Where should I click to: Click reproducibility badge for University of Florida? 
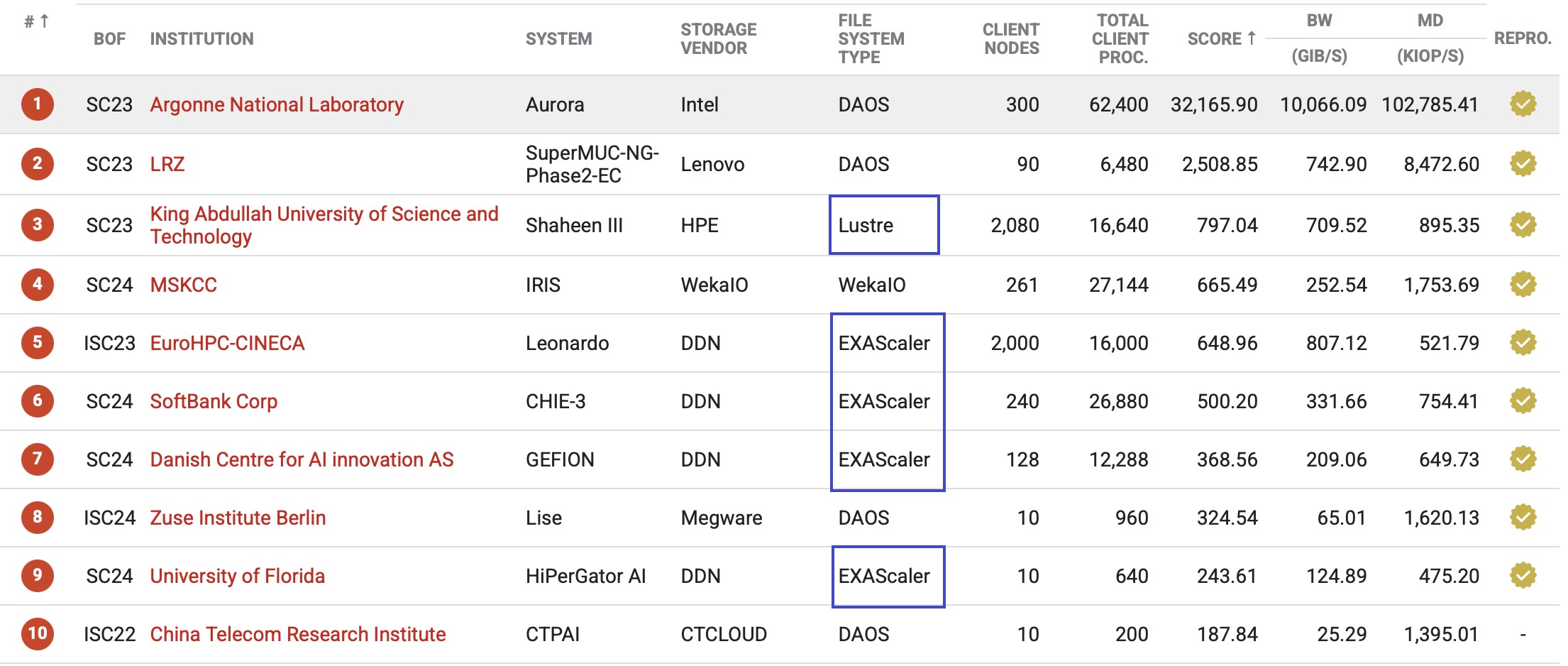(x=1523, y=576)
